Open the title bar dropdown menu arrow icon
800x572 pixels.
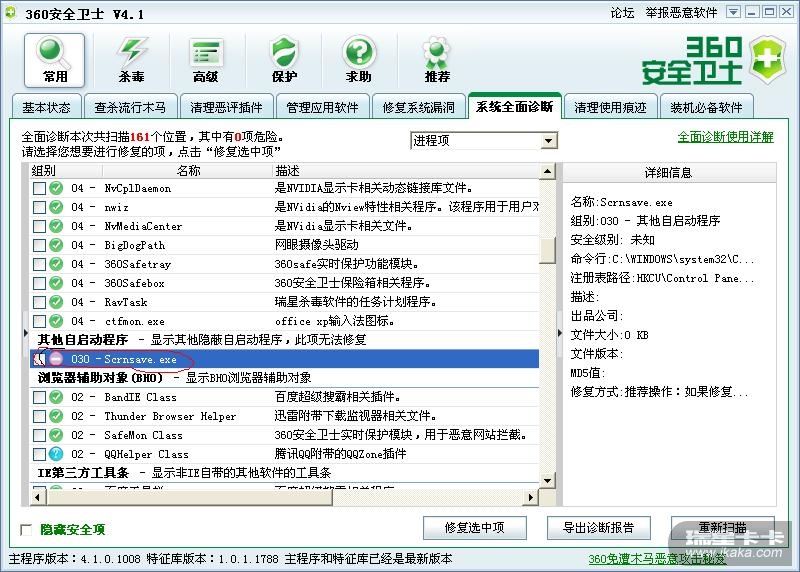(733, 12)
